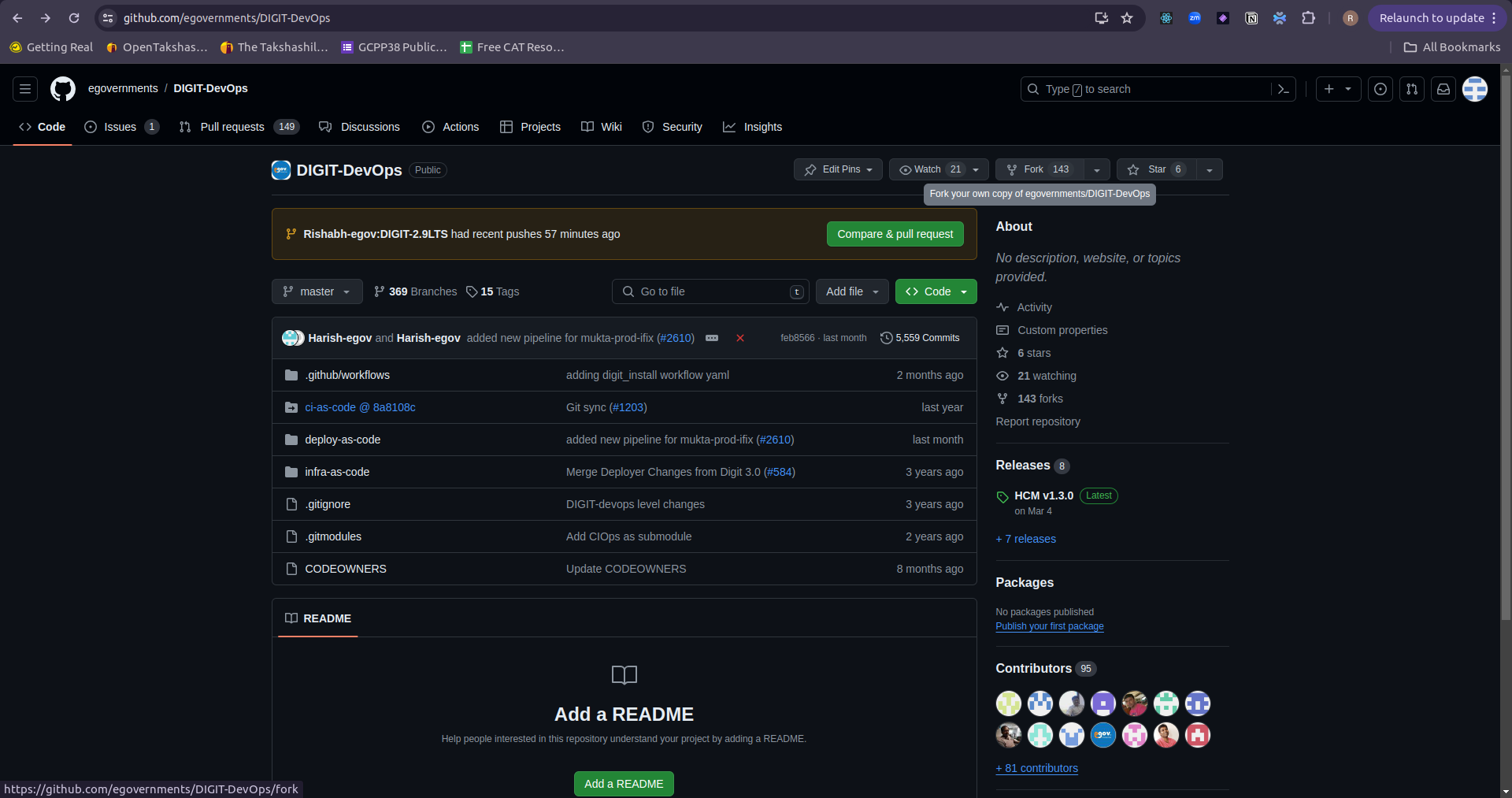1512x798 pixels.
Task: Click Publish your first package link
Action: pos(1049,626)
